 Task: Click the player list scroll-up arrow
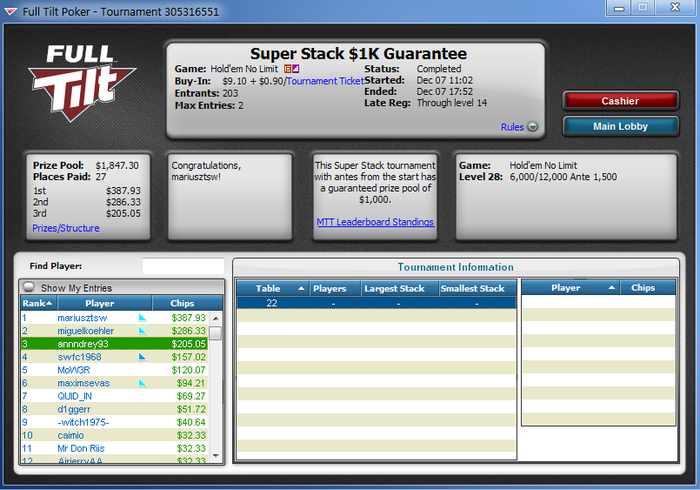pos(216,319)
